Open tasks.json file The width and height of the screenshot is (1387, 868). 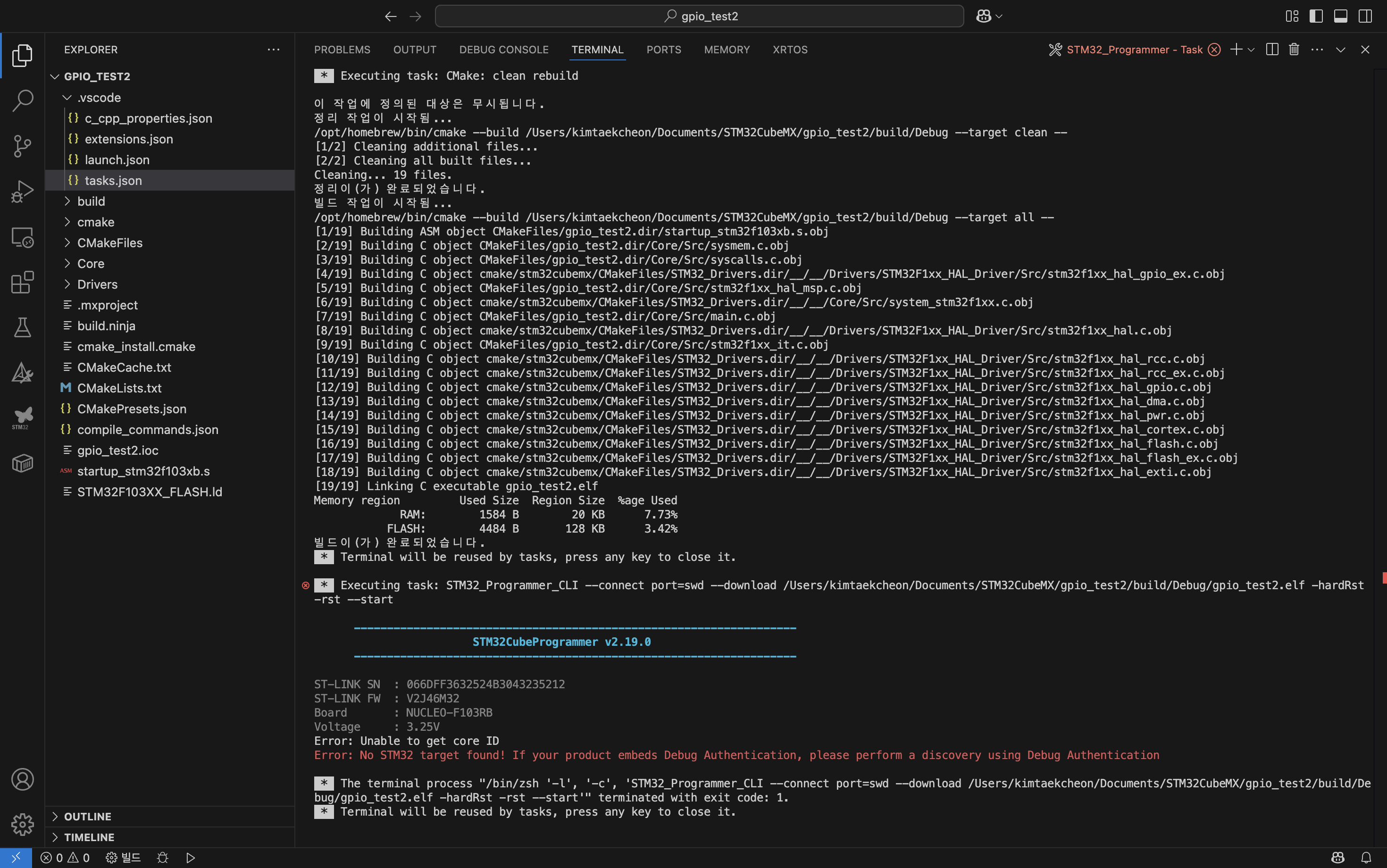tap(170, 180)
